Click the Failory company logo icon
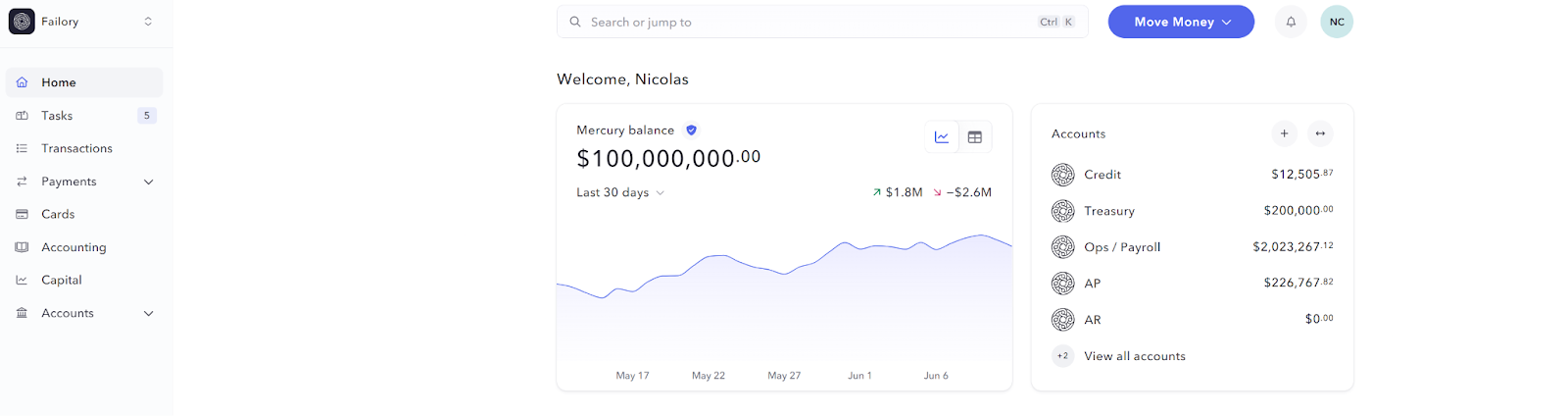1568x416 pixels. pos(22,22)
